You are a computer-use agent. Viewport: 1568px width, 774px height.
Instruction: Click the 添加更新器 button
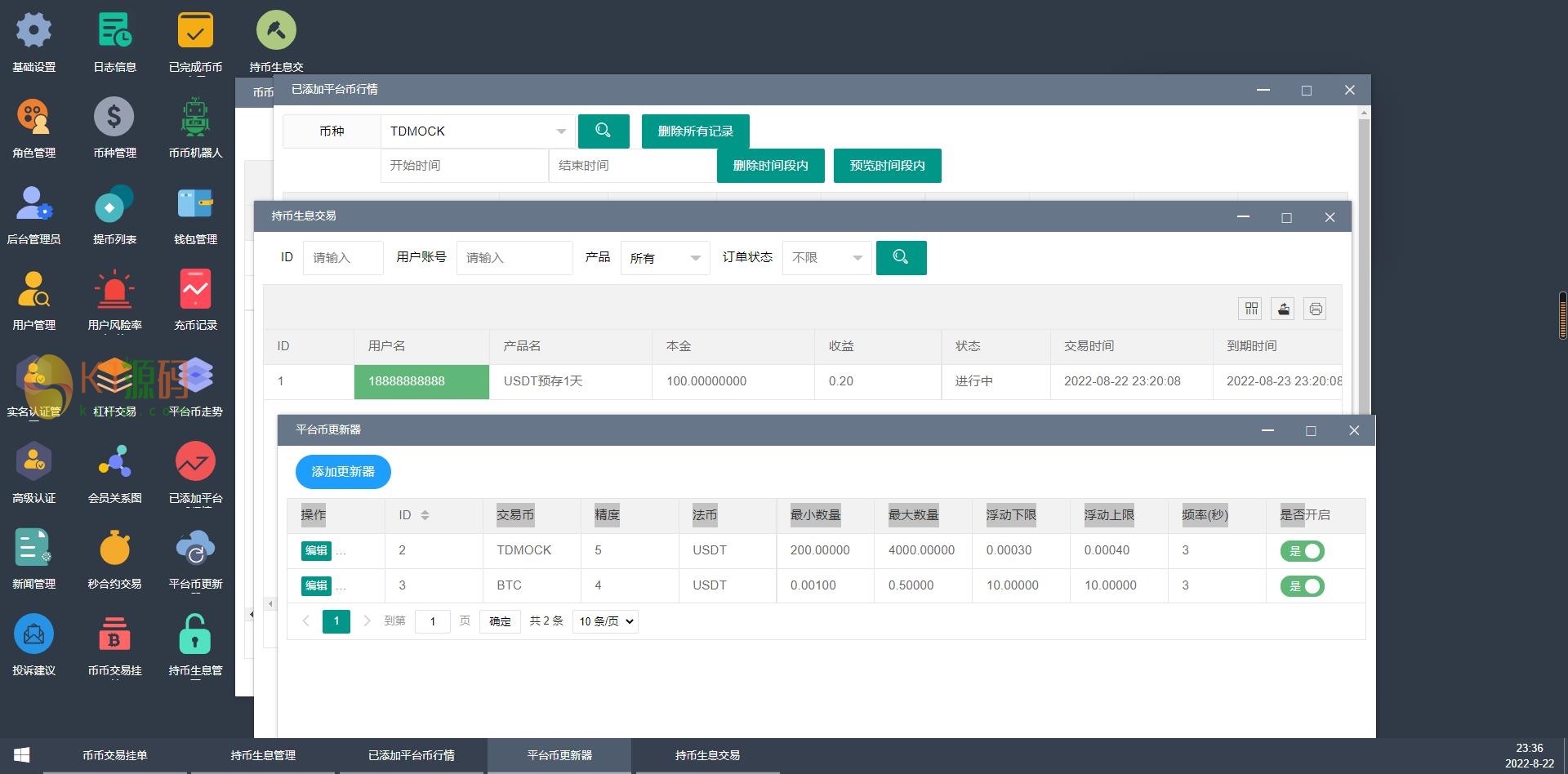point(343,472)
